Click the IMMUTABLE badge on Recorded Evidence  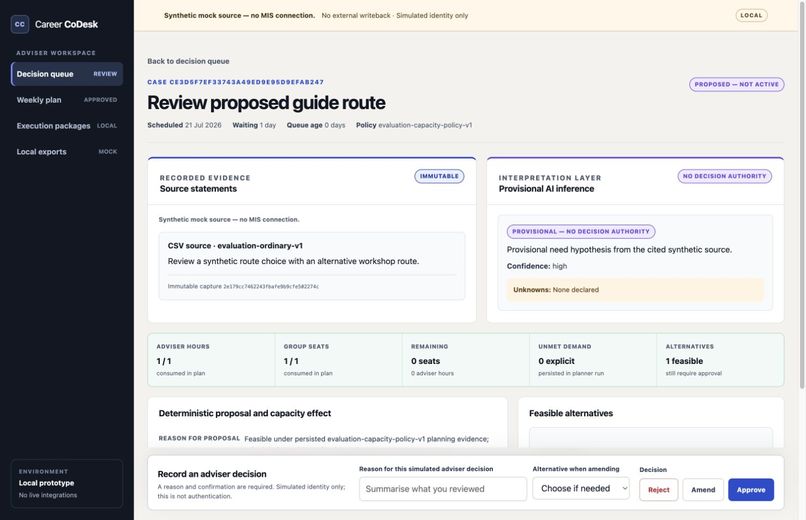click(439, 176)
